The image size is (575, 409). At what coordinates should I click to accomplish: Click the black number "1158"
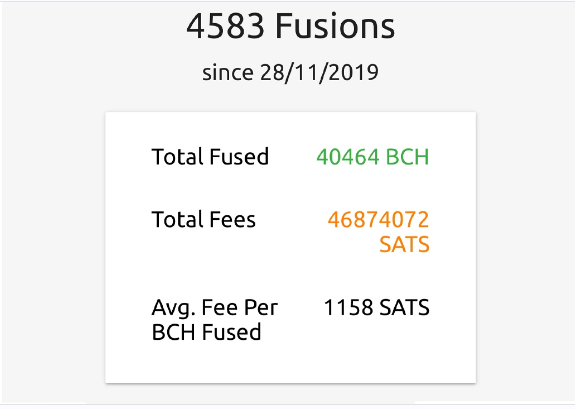click(348, 307)
